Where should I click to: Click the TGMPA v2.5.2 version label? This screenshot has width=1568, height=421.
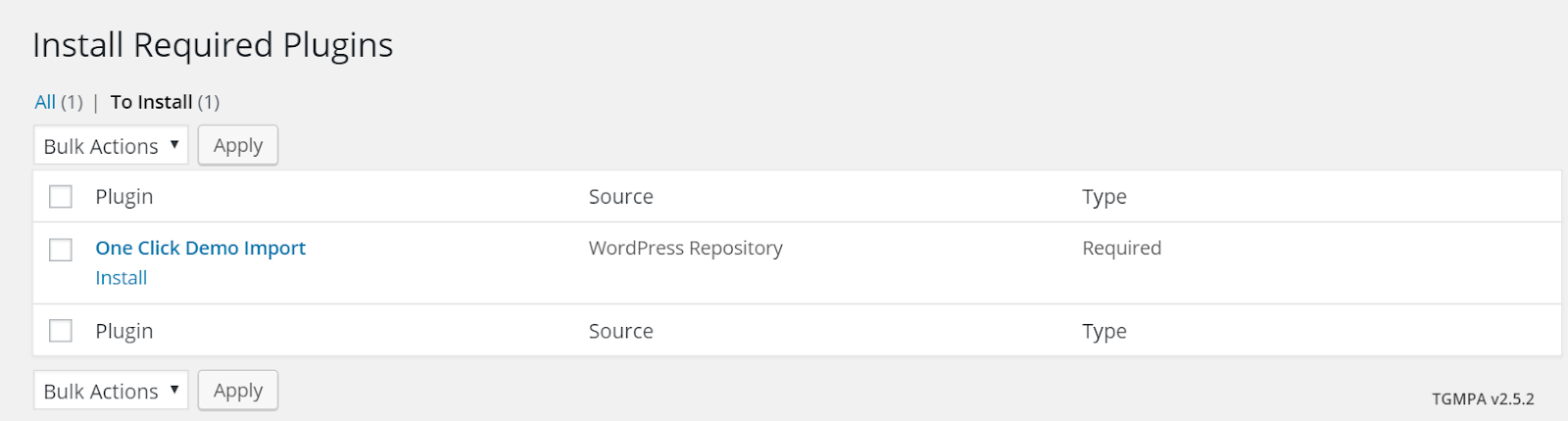pos(1483,398)
